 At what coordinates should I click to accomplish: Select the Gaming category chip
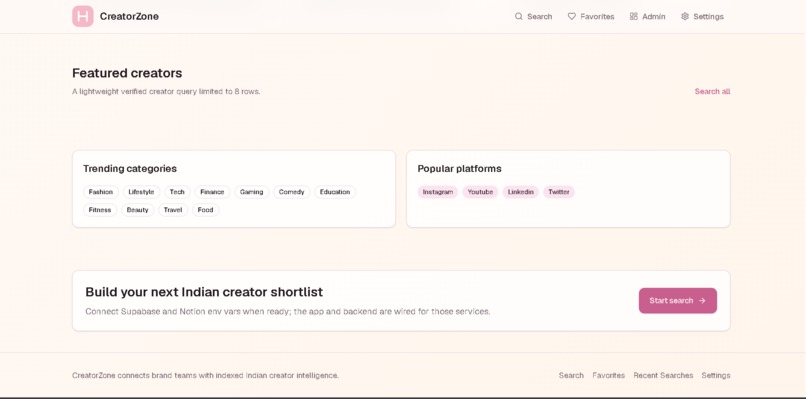251,192
